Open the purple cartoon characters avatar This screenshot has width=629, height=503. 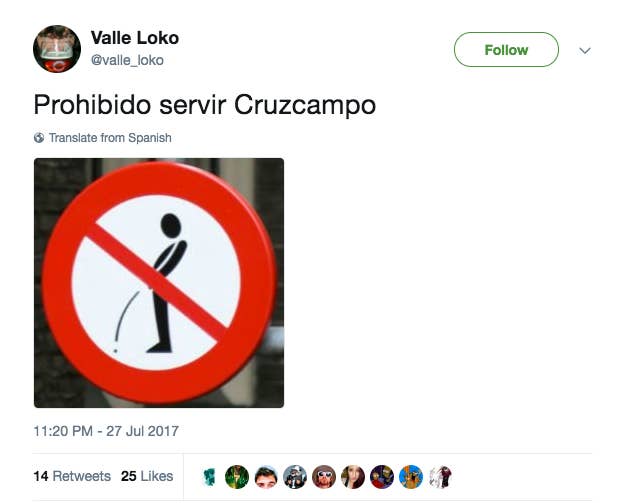(382, 477)
